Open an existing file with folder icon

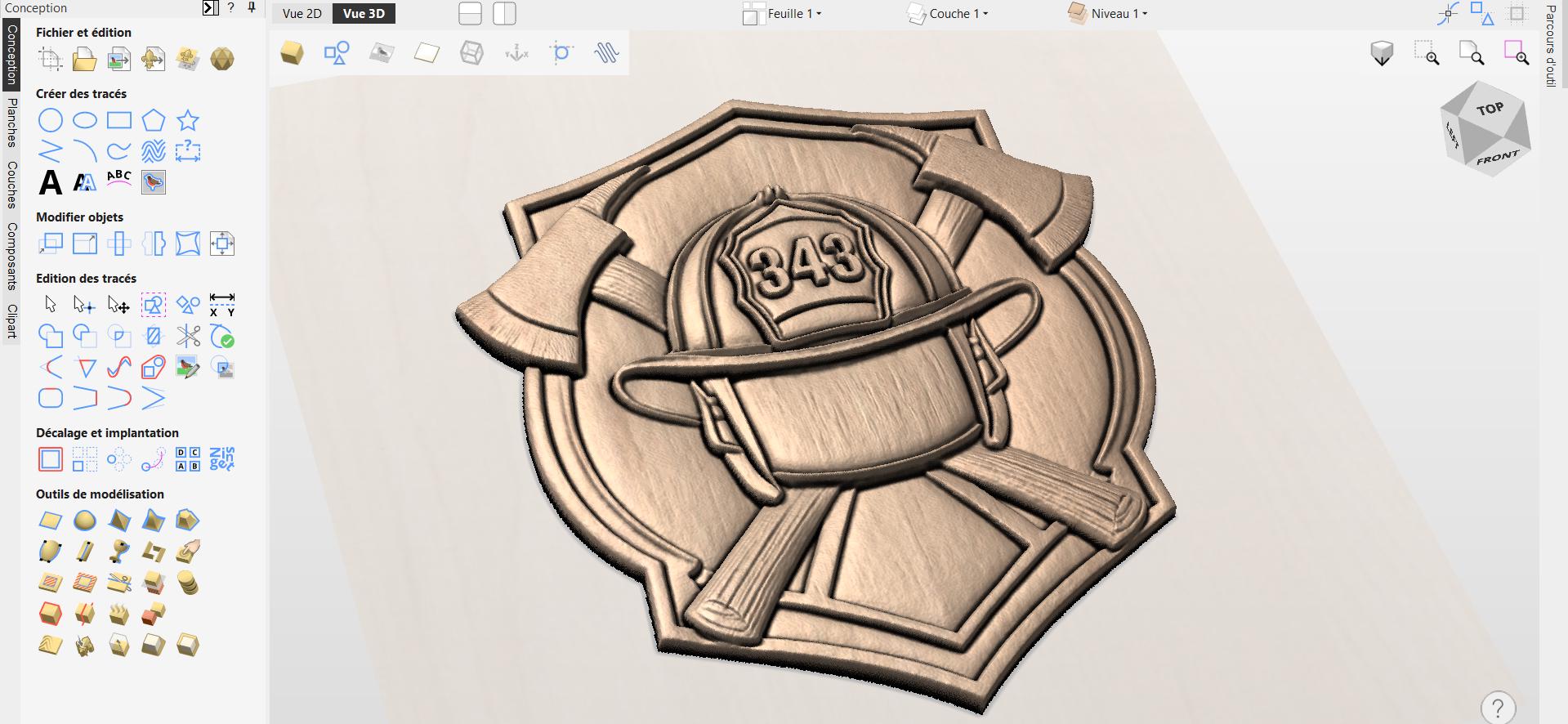point(85,59)
